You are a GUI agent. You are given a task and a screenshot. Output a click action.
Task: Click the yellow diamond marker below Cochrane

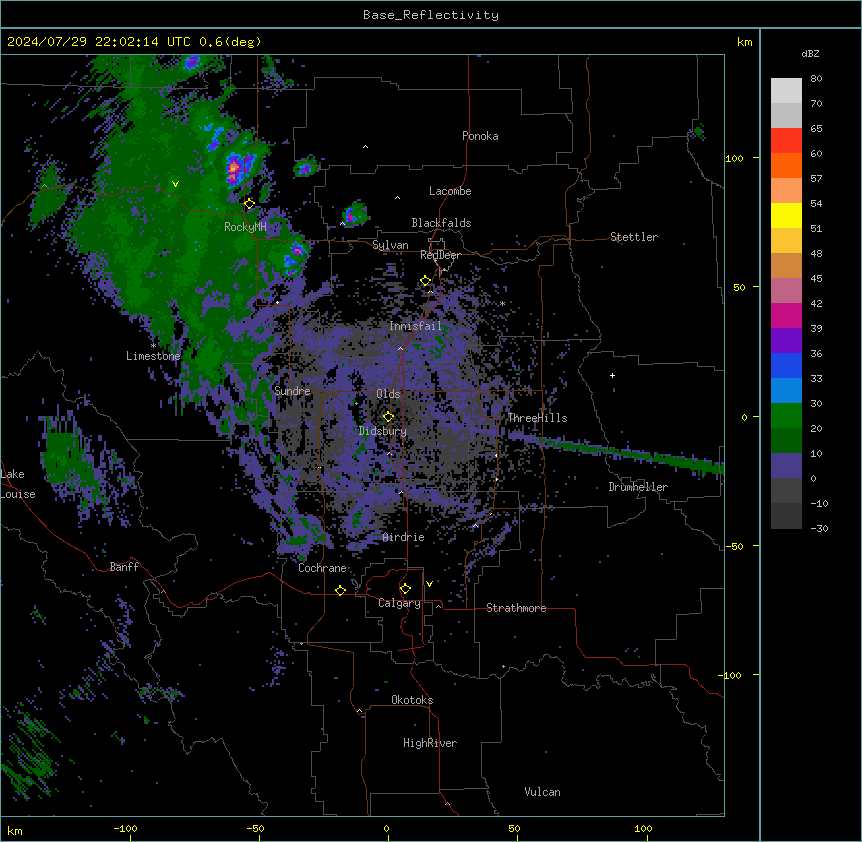pos(340,590)
